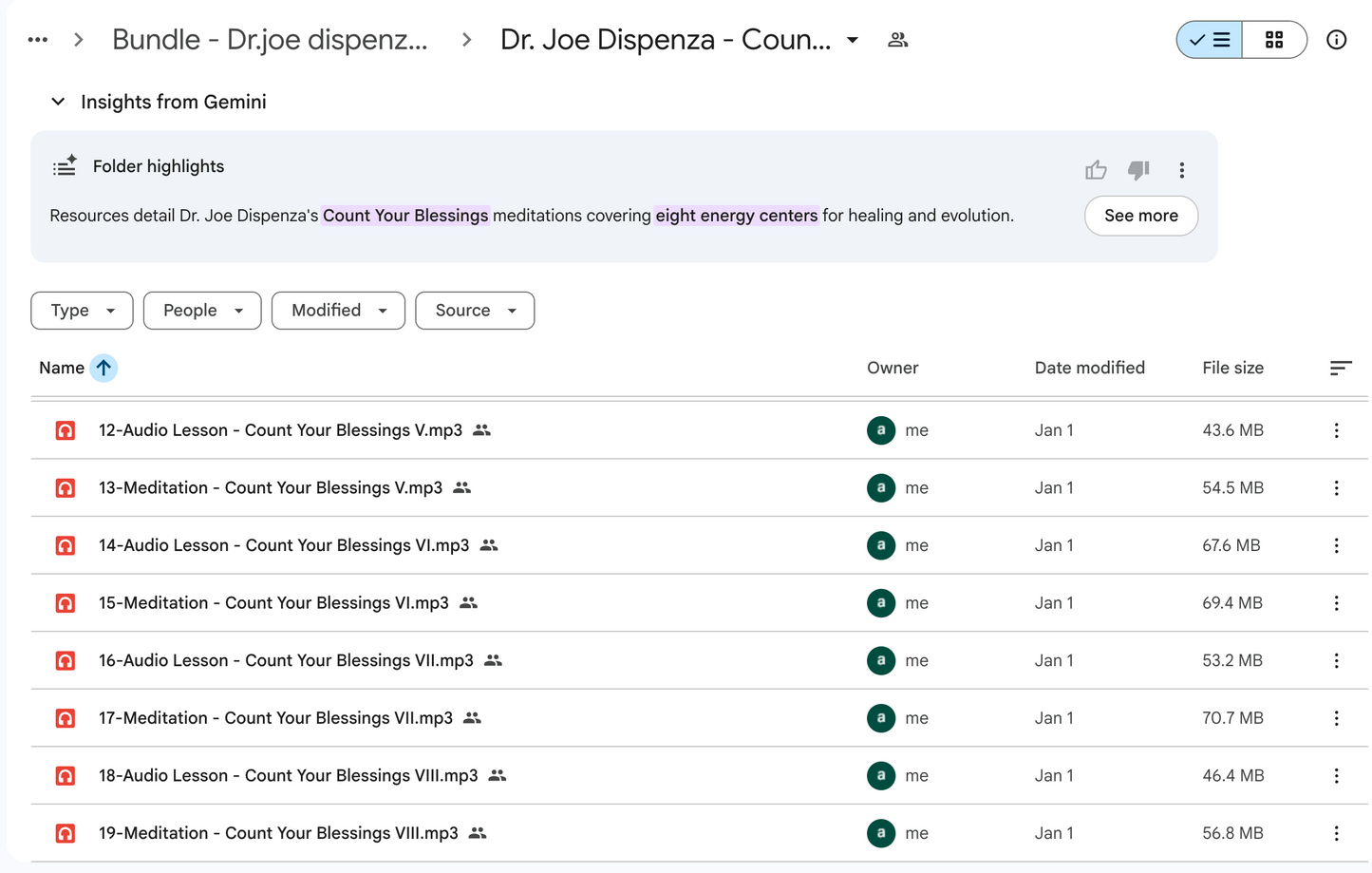Click the audio icon of 17-Meditation file
The width and height of the screenshot is (1372, 873).
point(66,718)
